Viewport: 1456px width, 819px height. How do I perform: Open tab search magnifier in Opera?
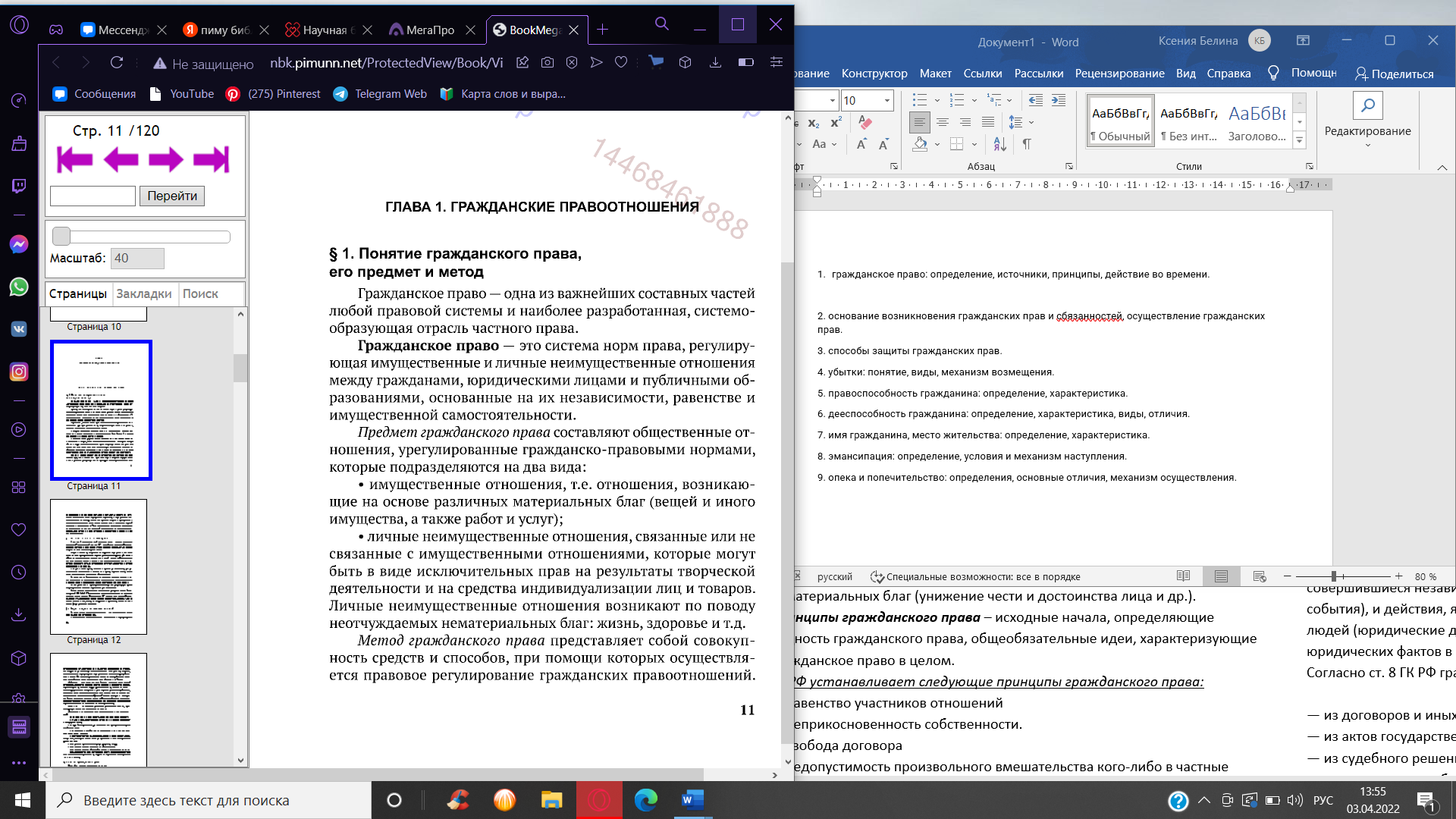[x=661, y=24]
